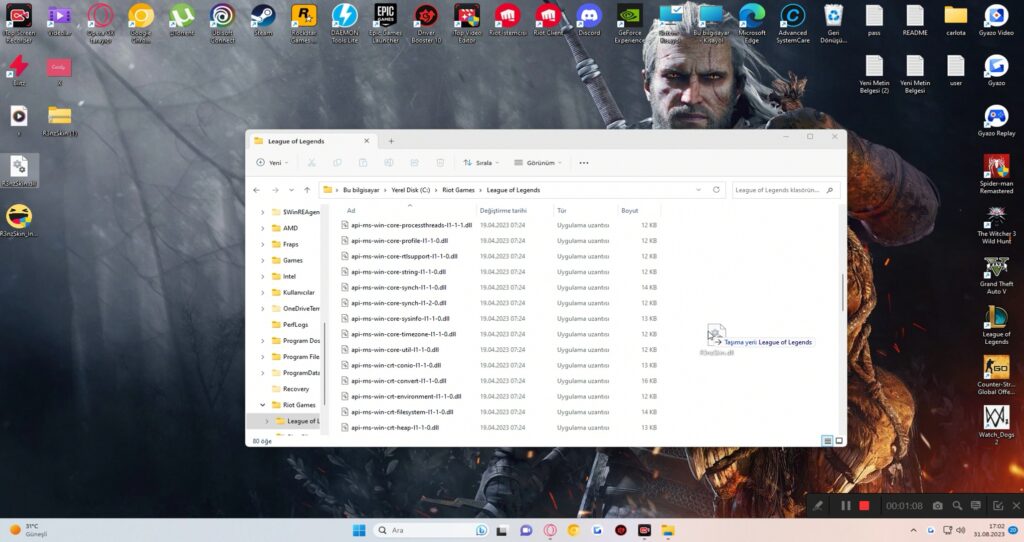Open the Yeni (New) dropdown
Viewport: 1024px width, 542px height.
272,163
